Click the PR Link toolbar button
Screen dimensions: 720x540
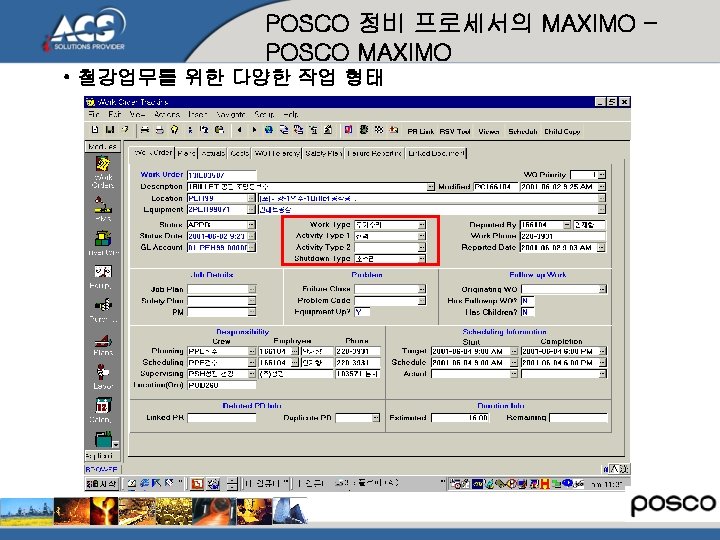(421, 131)
